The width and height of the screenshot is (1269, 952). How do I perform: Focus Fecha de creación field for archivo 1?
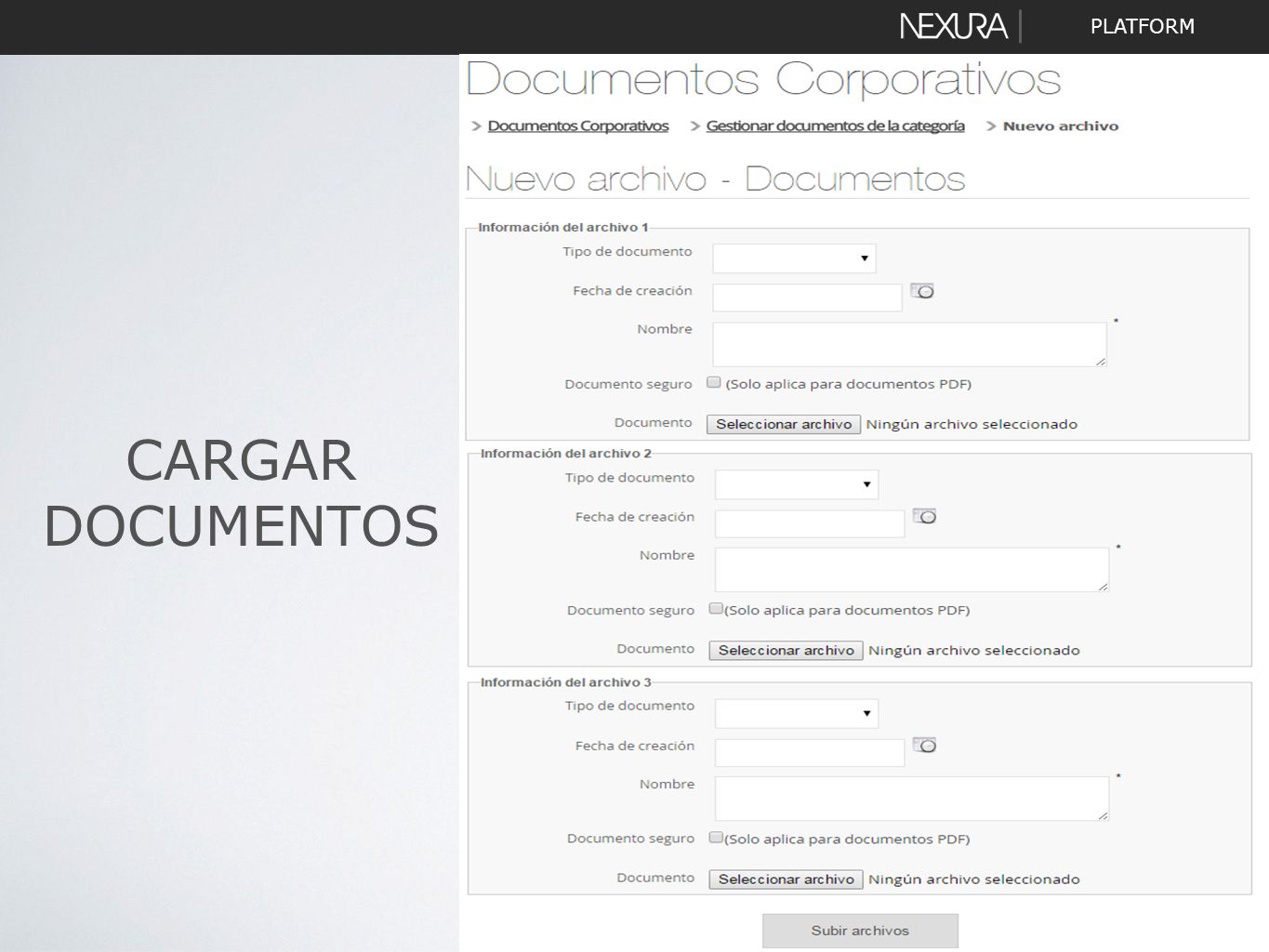click(x=807, y=297)
